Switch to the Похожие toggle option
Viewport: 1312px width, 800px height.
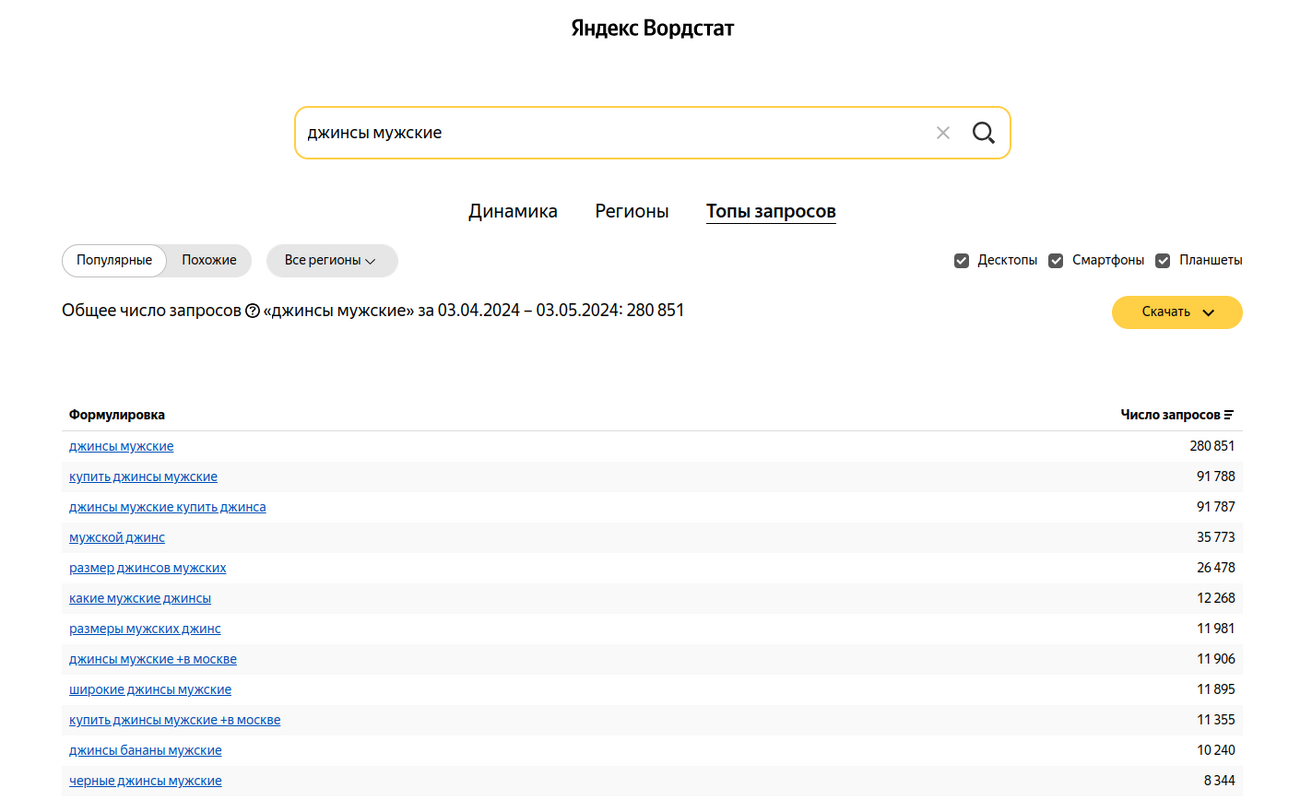coord(209,260)
